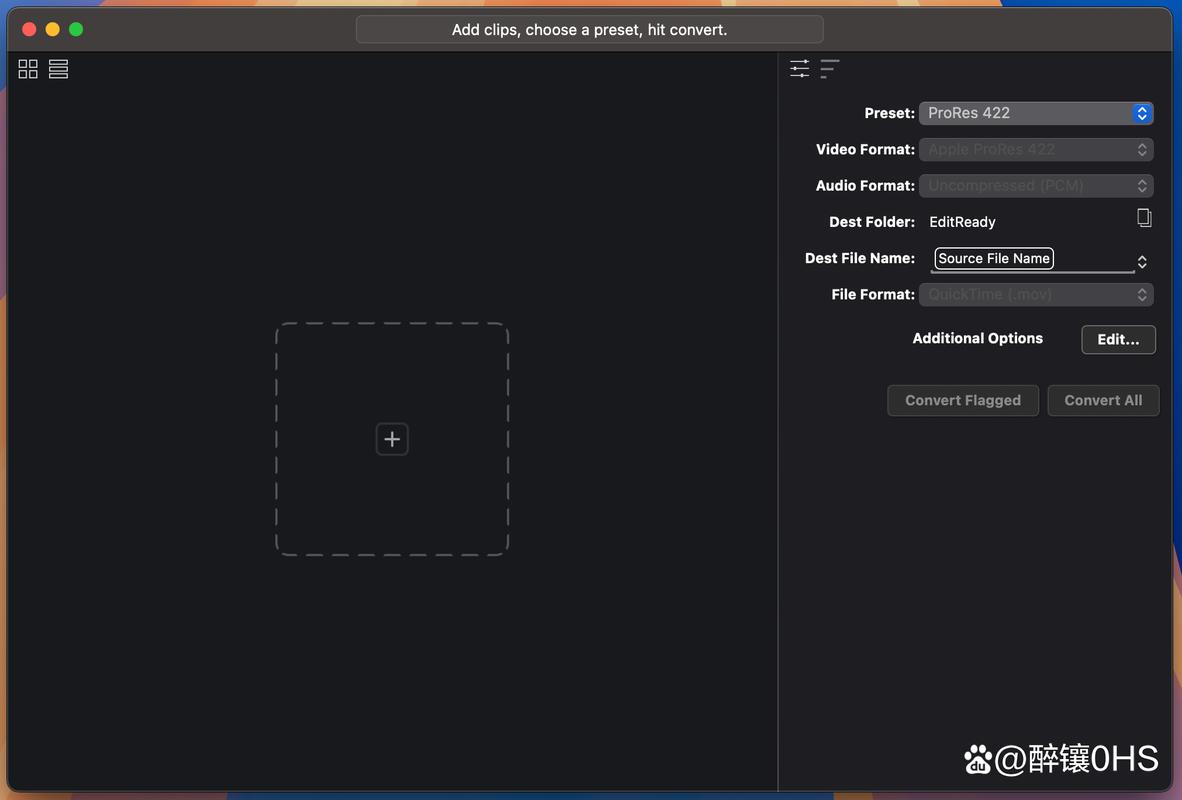
Task: Switch to grid view of clips
Action: tap(28, 69)
